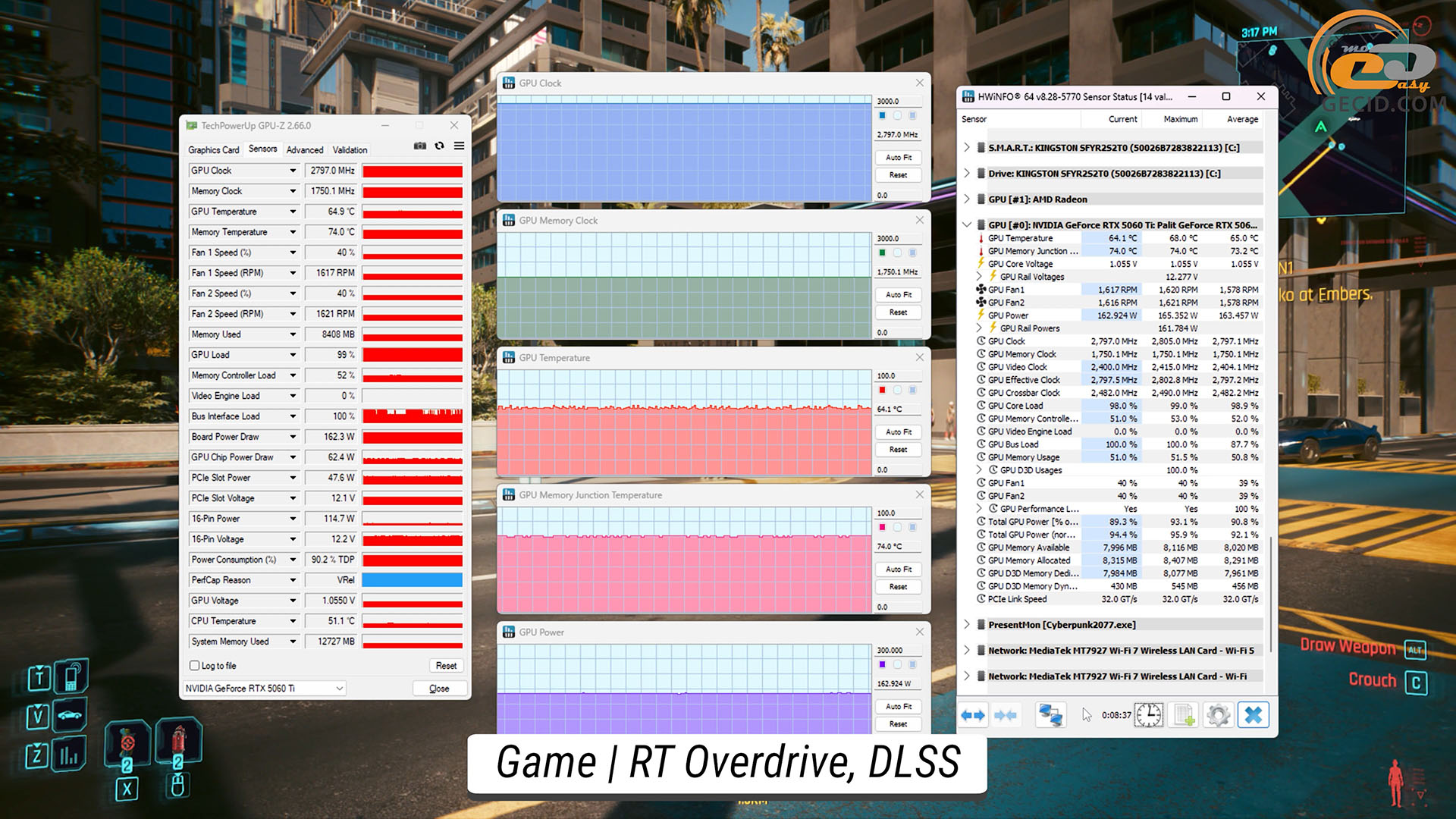This screenshot has width=1456, height=819.
Task: Open GPU-Z hamburger menu
Action: 459,146
